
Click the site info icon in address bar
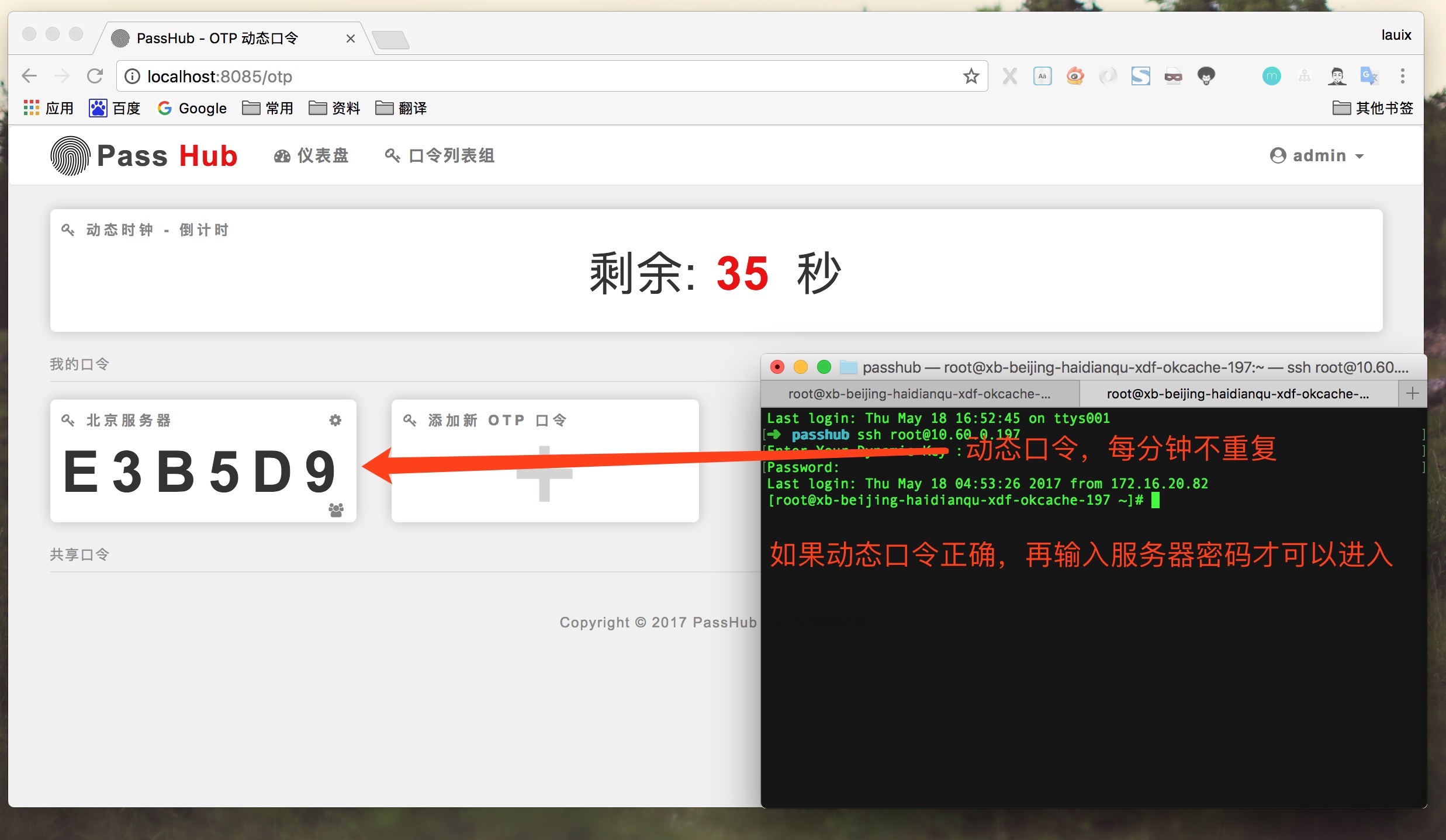(133, 77)
